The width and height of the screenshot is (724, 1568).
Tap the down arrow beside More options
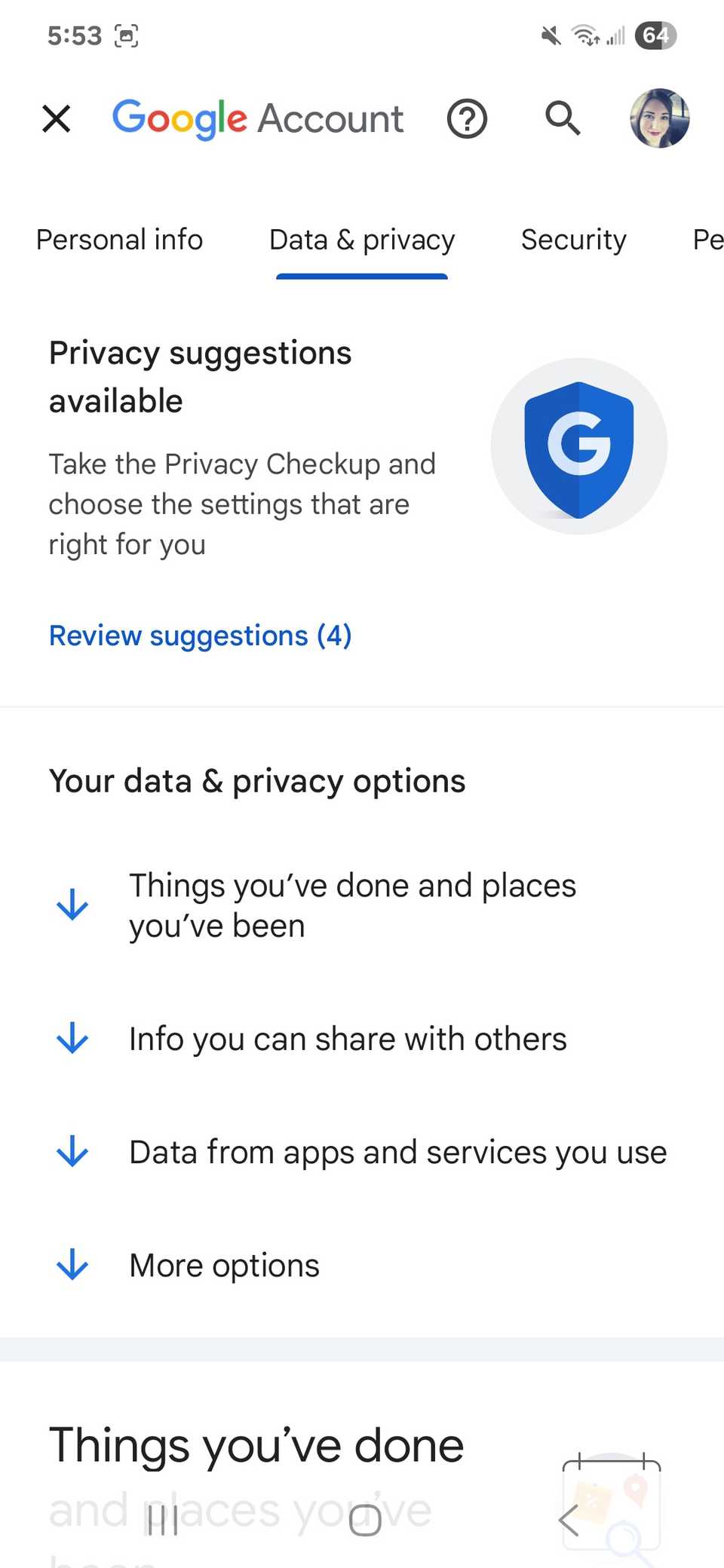[72, 1265]
